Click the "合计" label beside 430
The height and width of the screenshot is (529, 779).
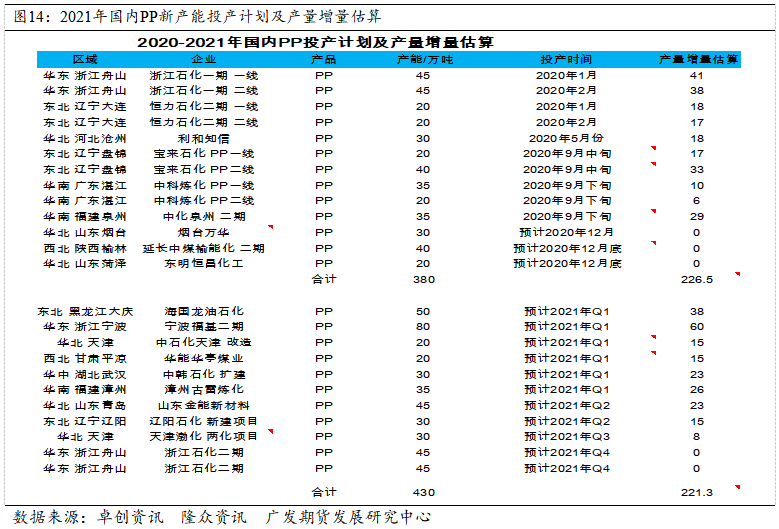tap(324, 492)
